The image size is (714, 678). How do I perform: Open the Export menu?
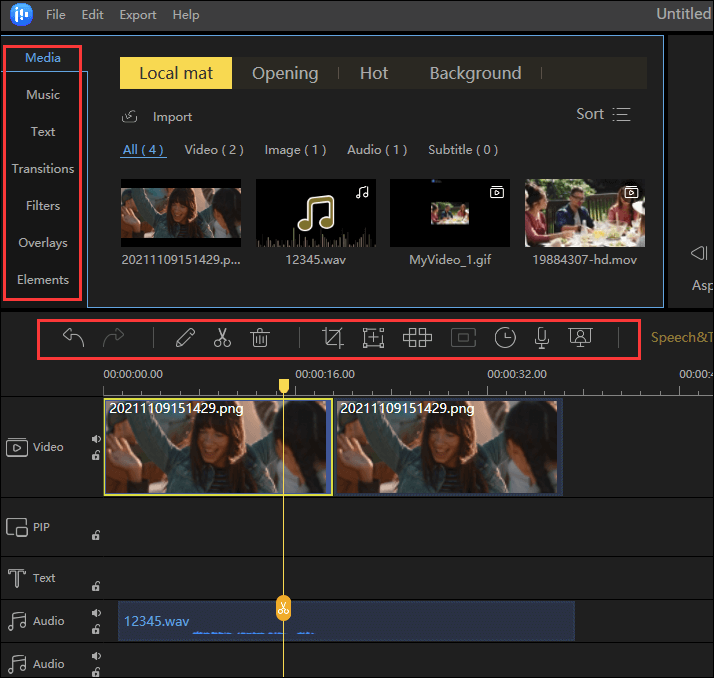137,15
